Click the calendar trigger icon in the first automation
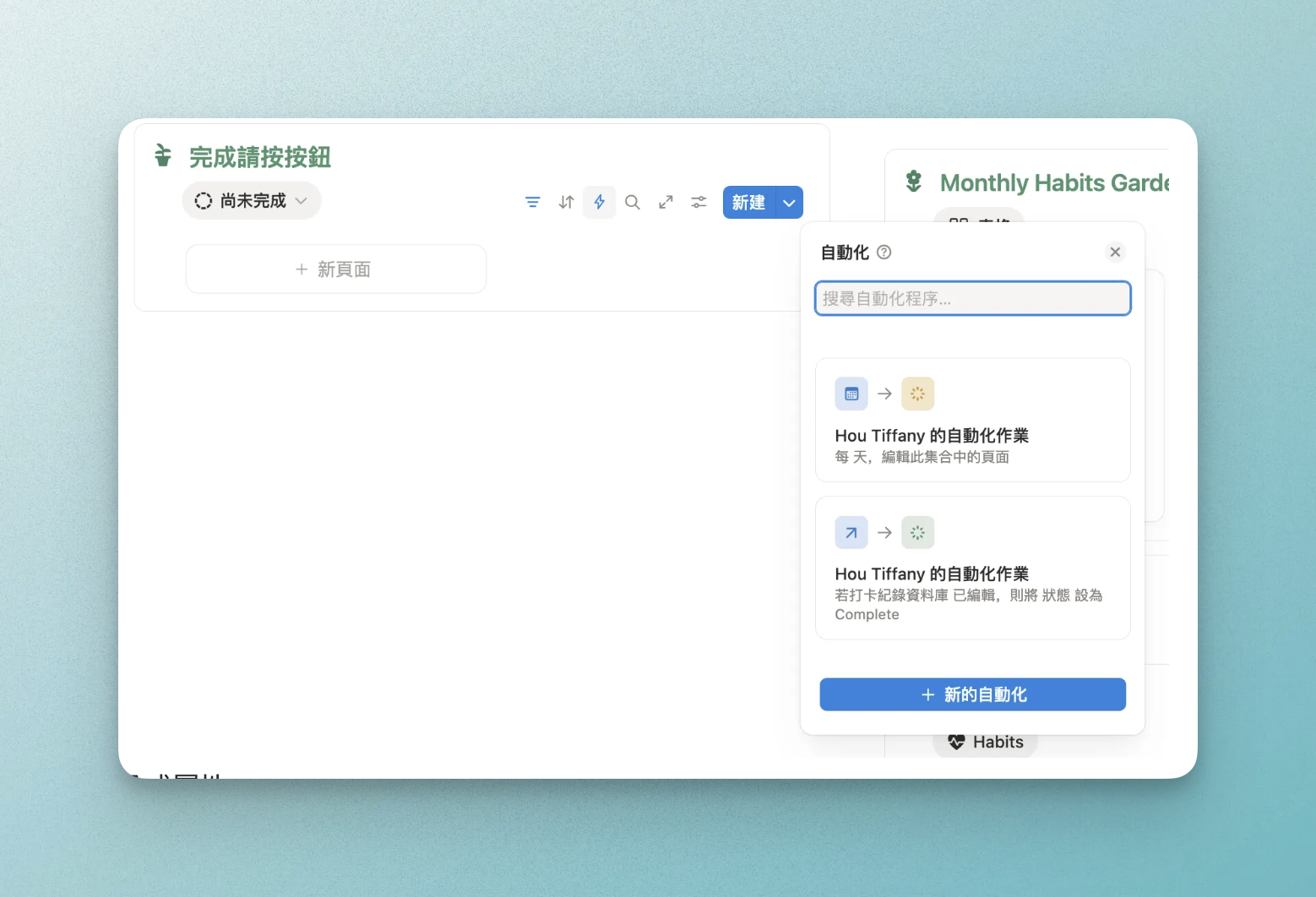The width and height of the screenshot is (1316, 897). pos(851,394)
